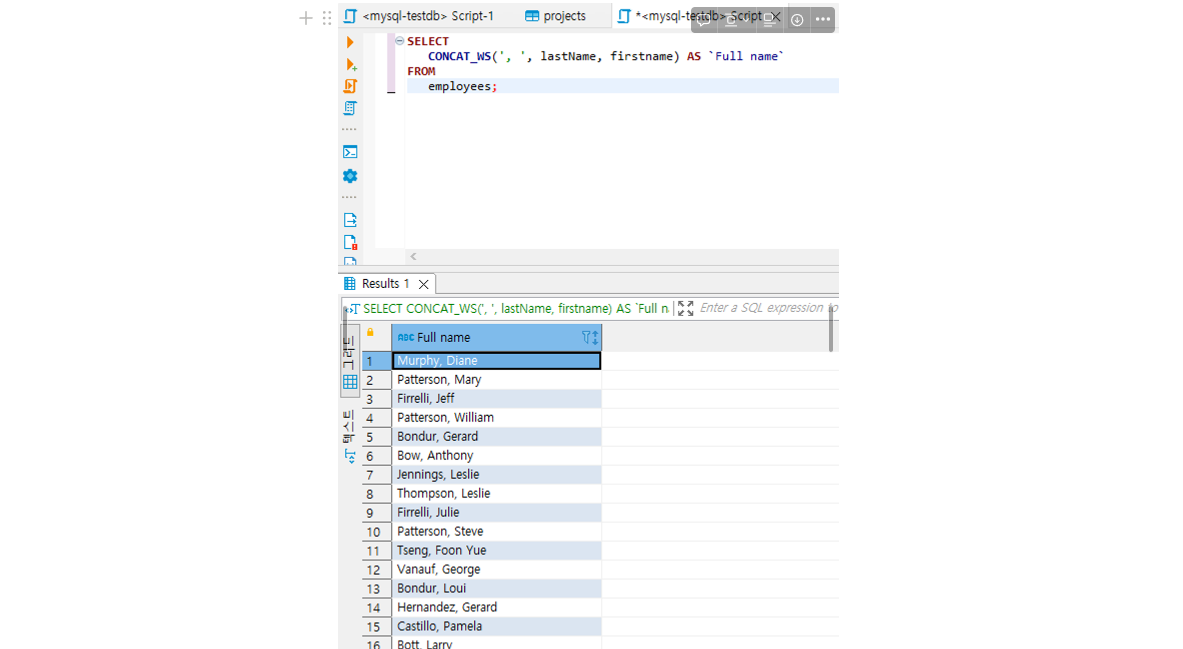Screen dimensions: 1183x649
Task: Click file icon with red badge
Action: pyautogui.click(x=350, y=242)
